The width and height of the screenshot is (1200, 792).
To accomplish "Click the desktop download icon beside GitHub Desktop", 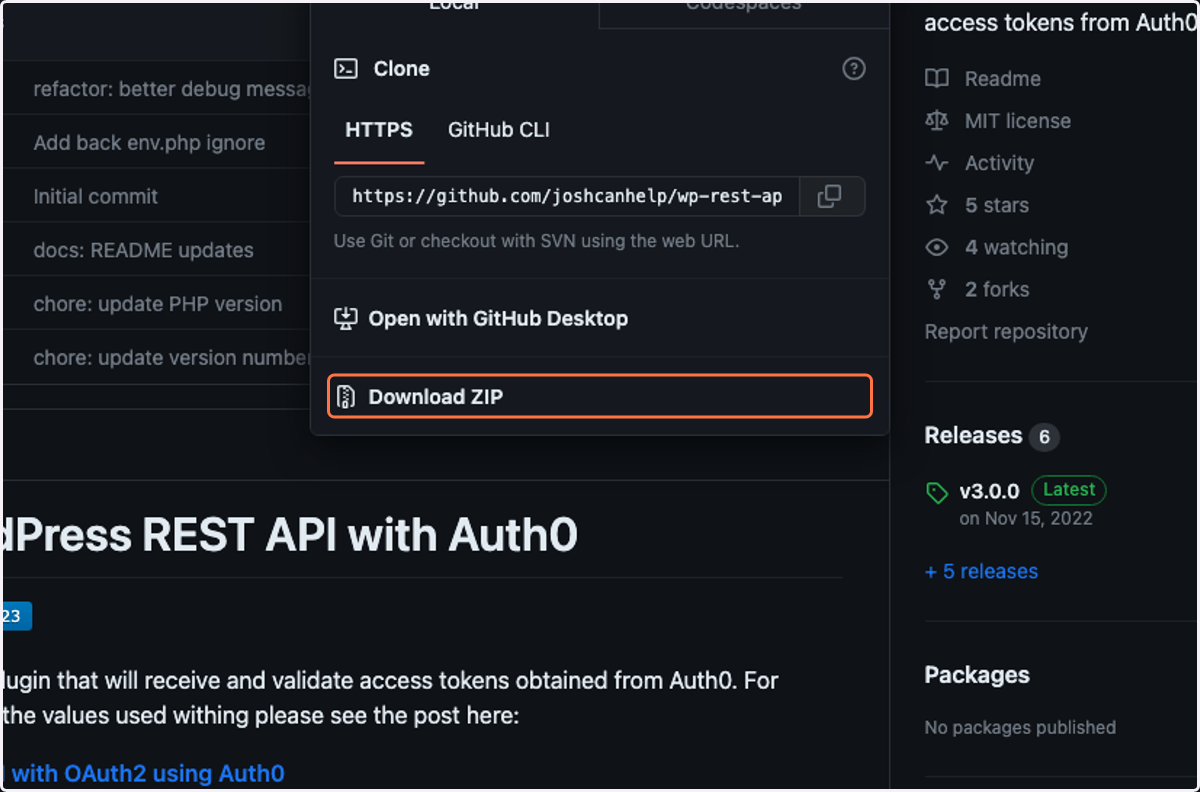I will pyautogui.click(x=345, y=319).
